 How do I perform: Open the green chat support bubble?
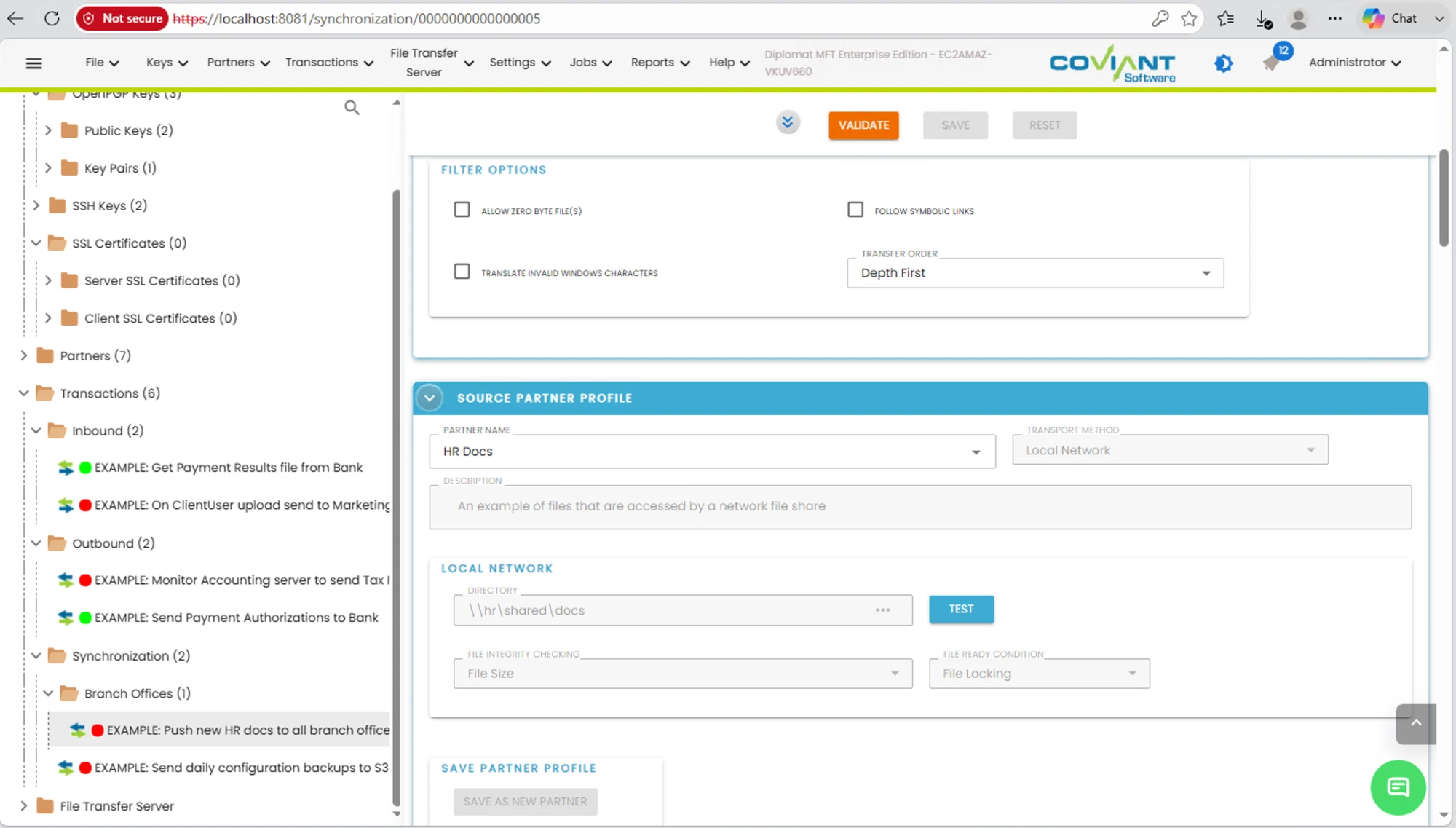(x=1398, y=787)
